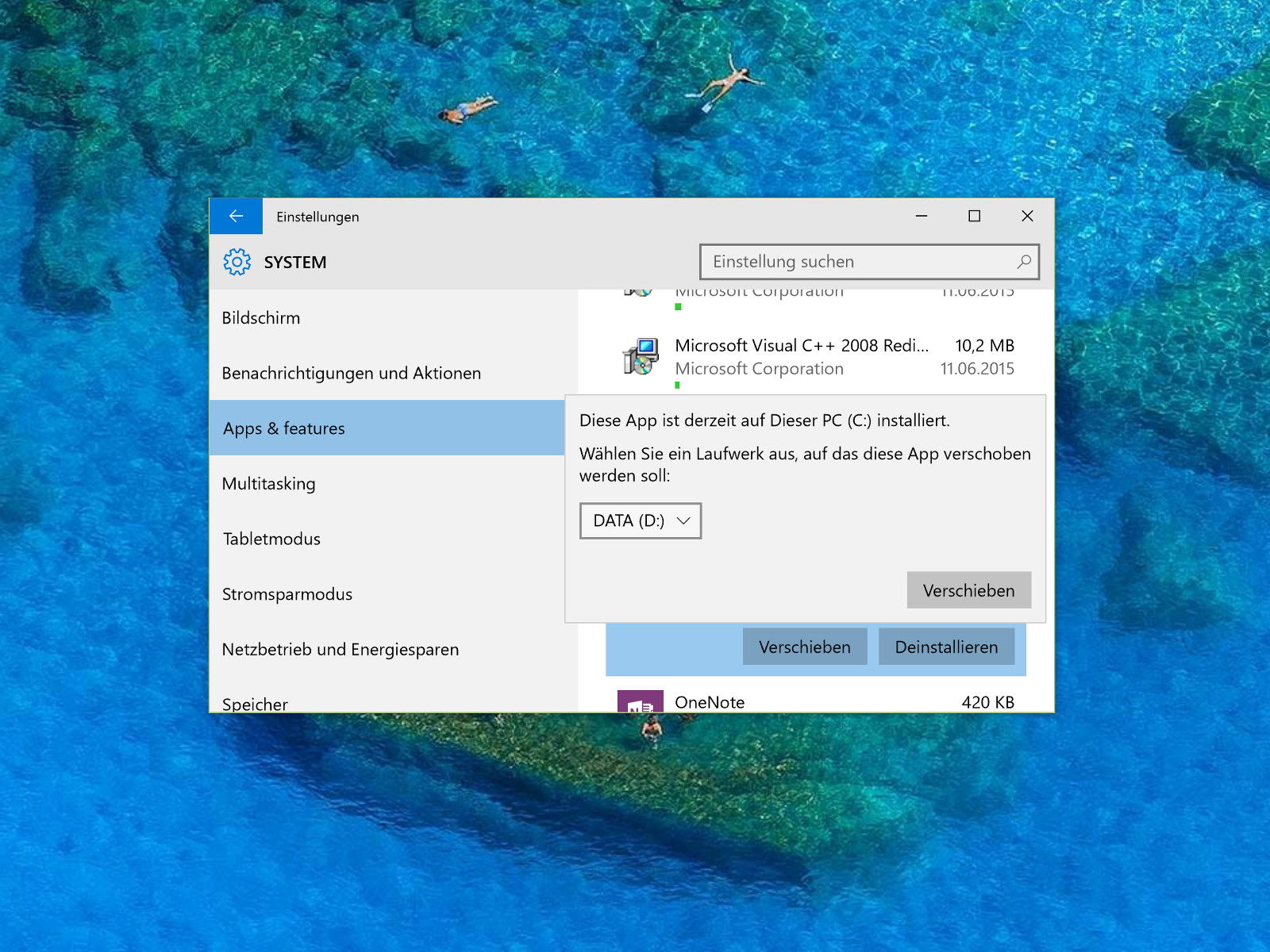Click the 10,2 MB size value
This screenshot has width=1270, height=952.
(984, 345)
